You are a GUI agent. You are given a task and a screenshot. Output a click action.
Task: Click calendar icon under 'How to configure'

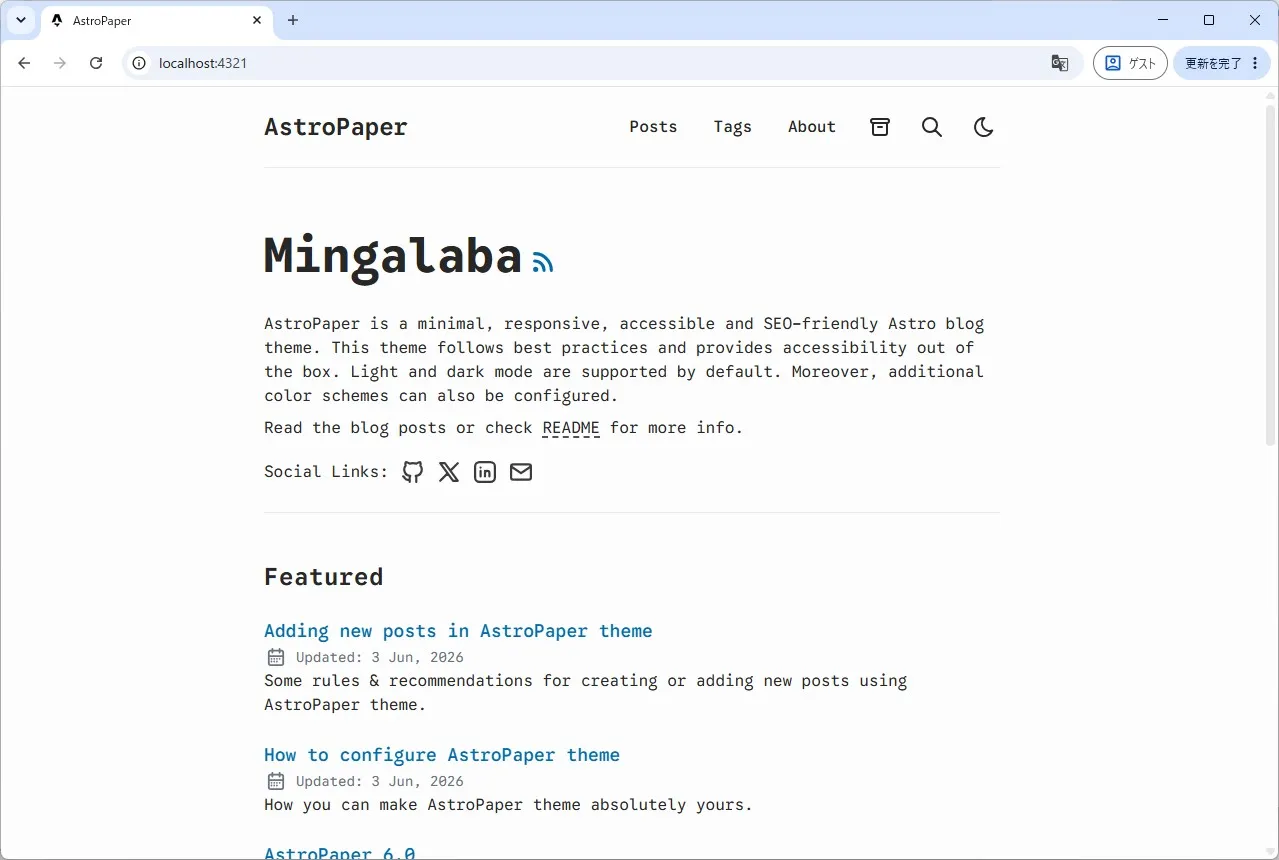[x=276, y=781]
